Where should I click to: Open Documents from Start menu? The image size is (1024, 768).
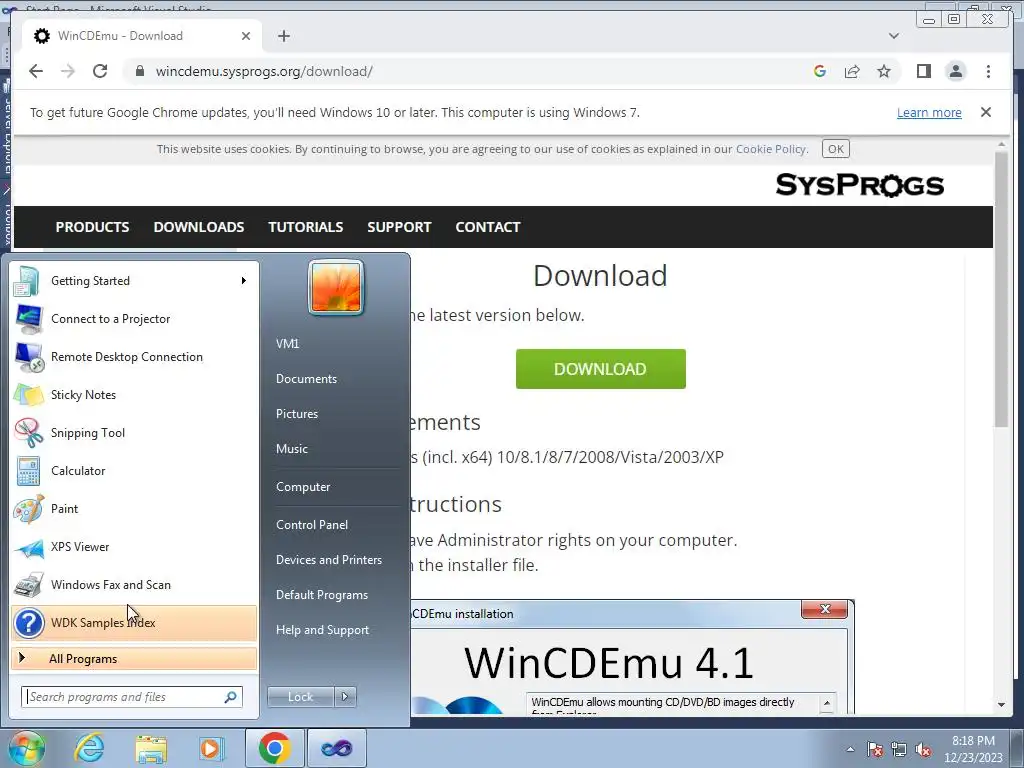click(306, 379)
